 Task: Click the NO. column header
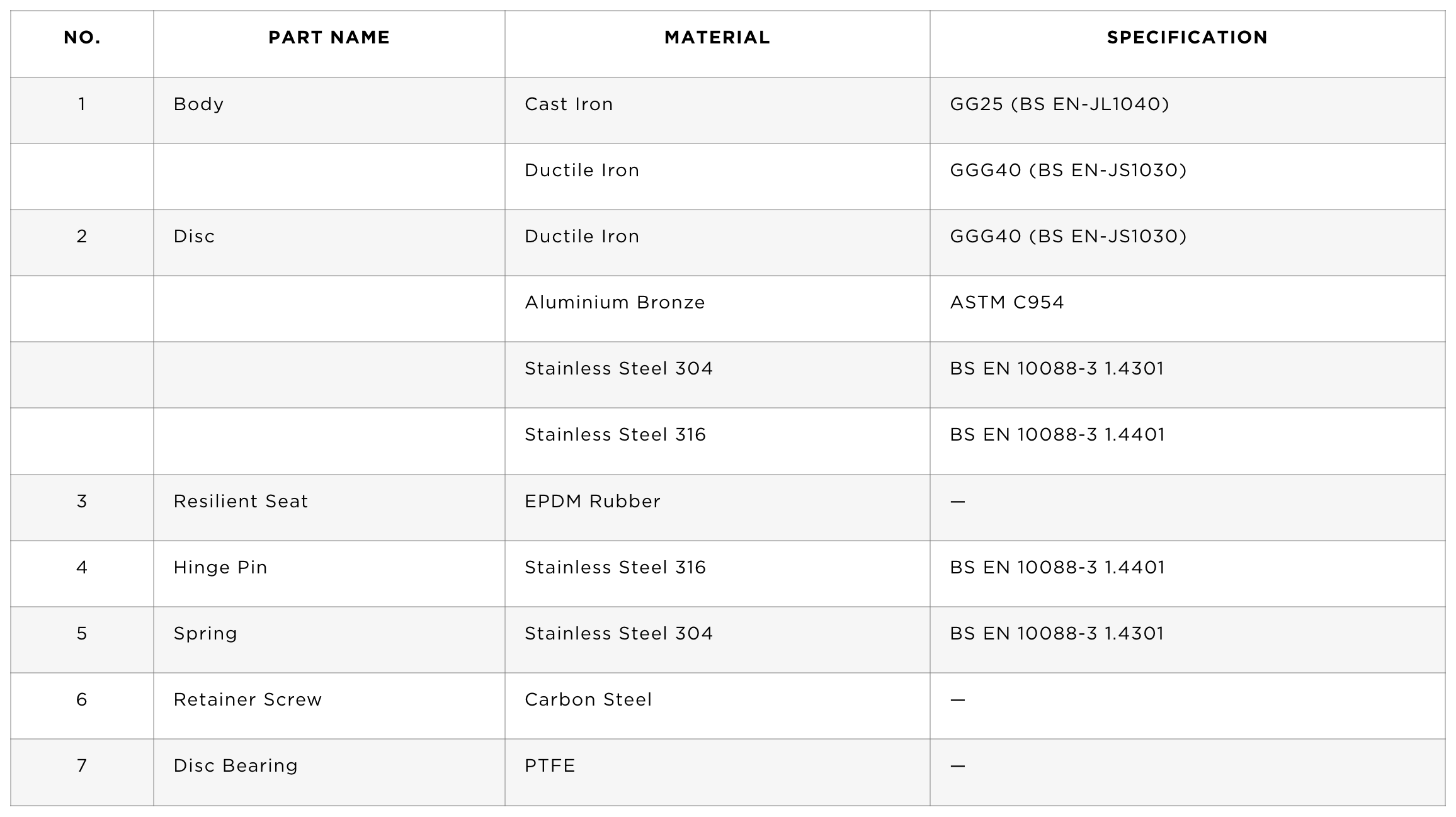(82, 38)
